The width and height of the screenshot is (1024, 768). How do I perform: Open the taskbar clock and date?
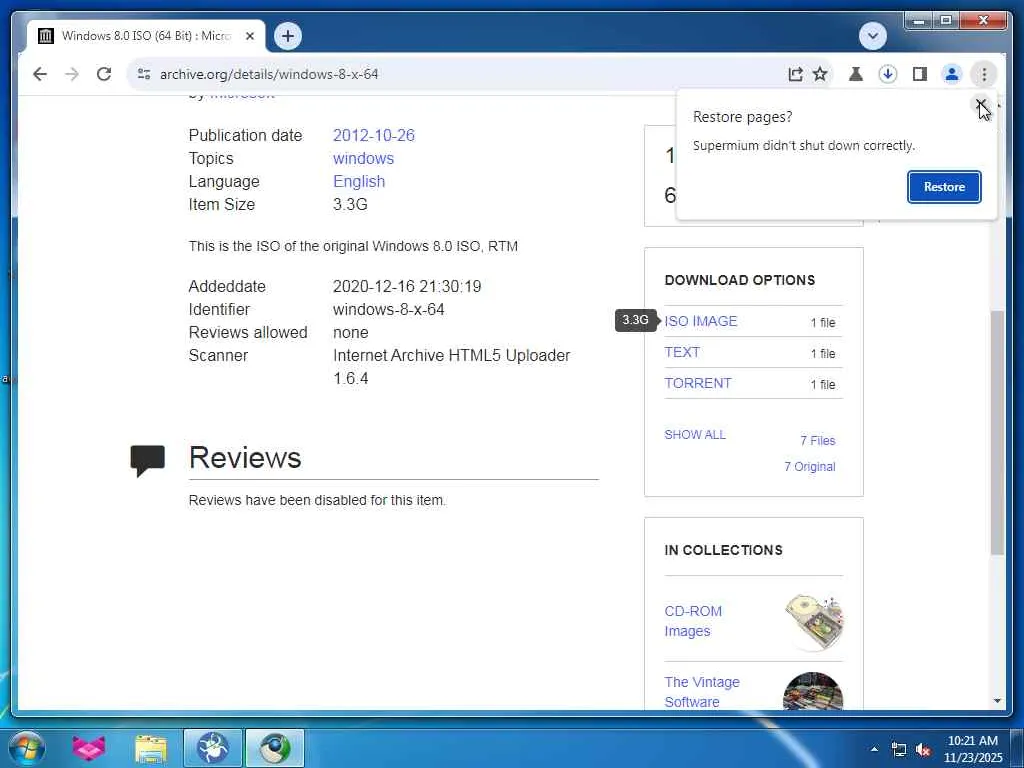point(972,749)
